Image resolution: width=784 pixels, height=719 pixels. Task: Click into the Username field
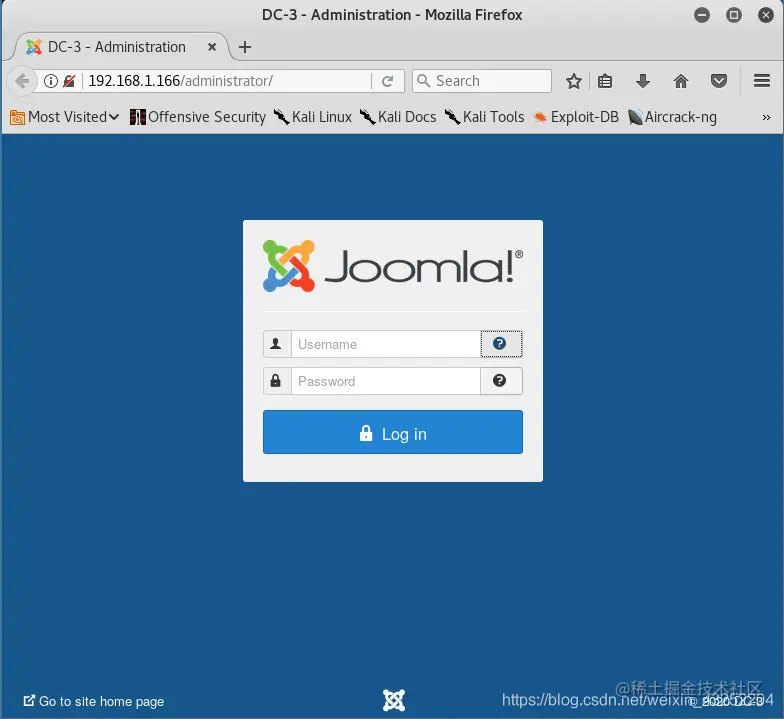click(386, 344)
